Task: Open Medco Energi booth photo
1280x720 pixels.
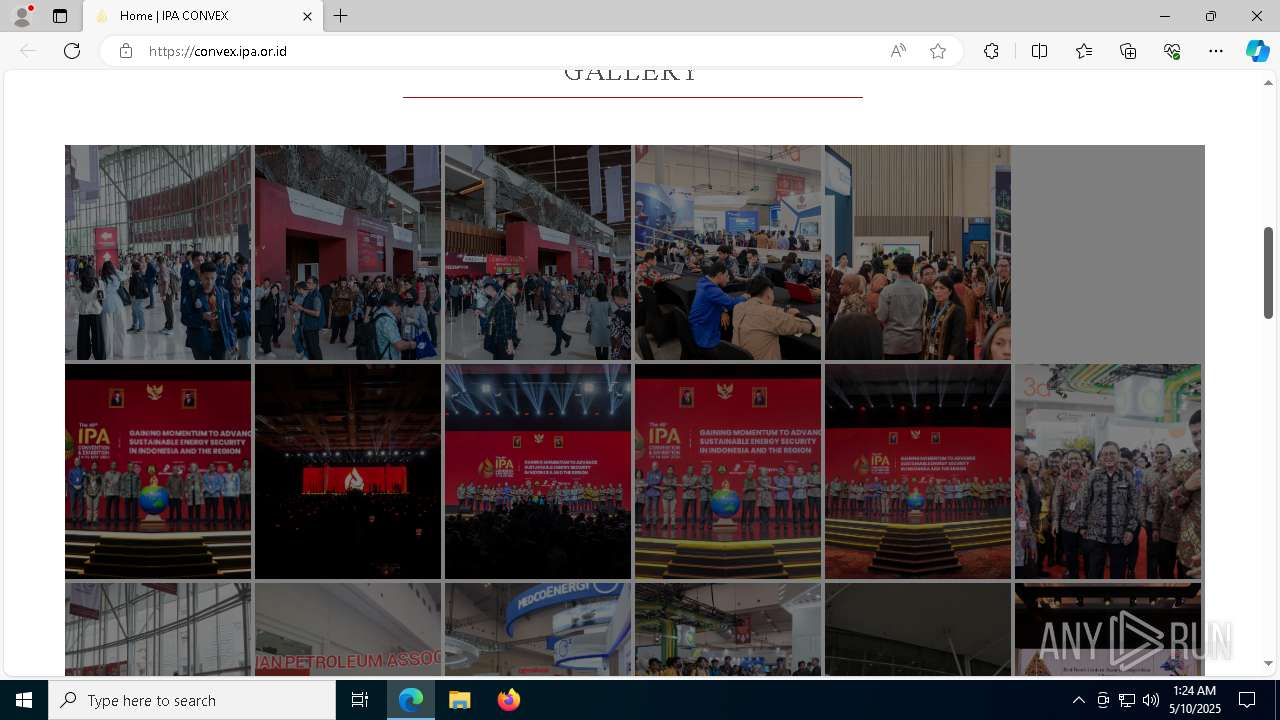Action: click(x=538, y=630)
